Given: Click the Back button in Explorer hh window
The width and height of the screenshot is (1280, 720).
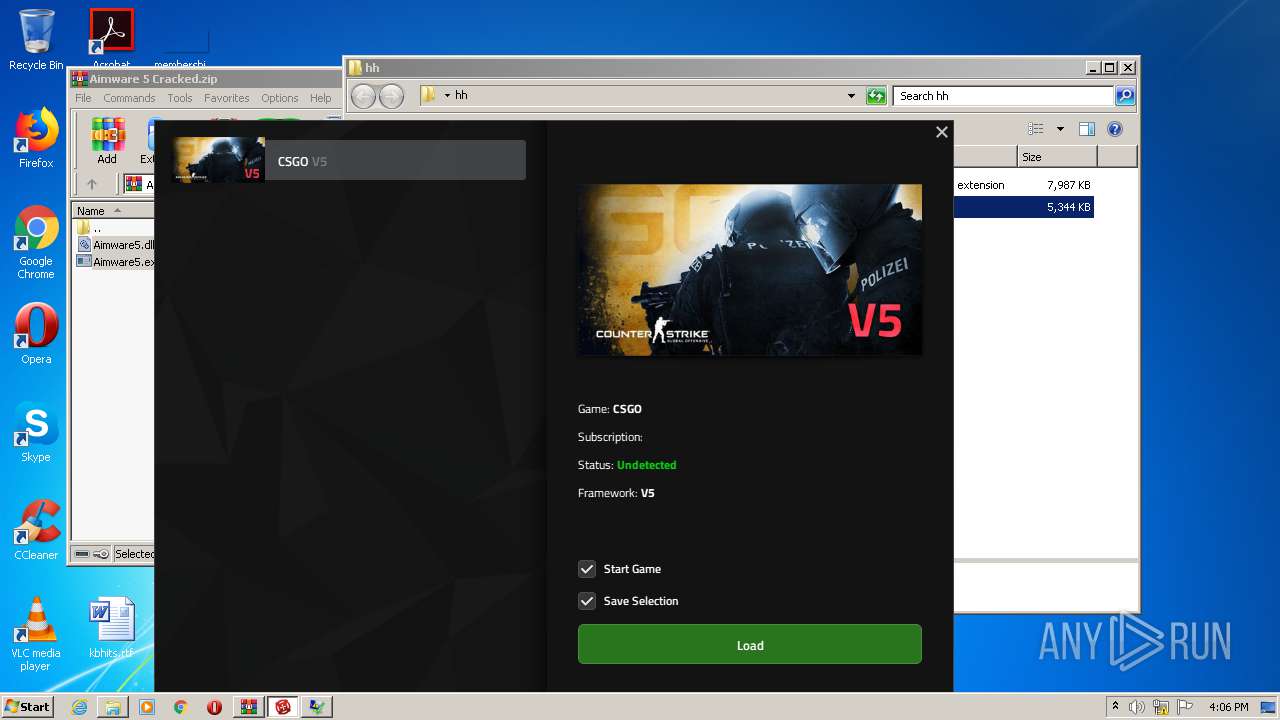Looking at the screenshot, I should [x=363, y=96].
